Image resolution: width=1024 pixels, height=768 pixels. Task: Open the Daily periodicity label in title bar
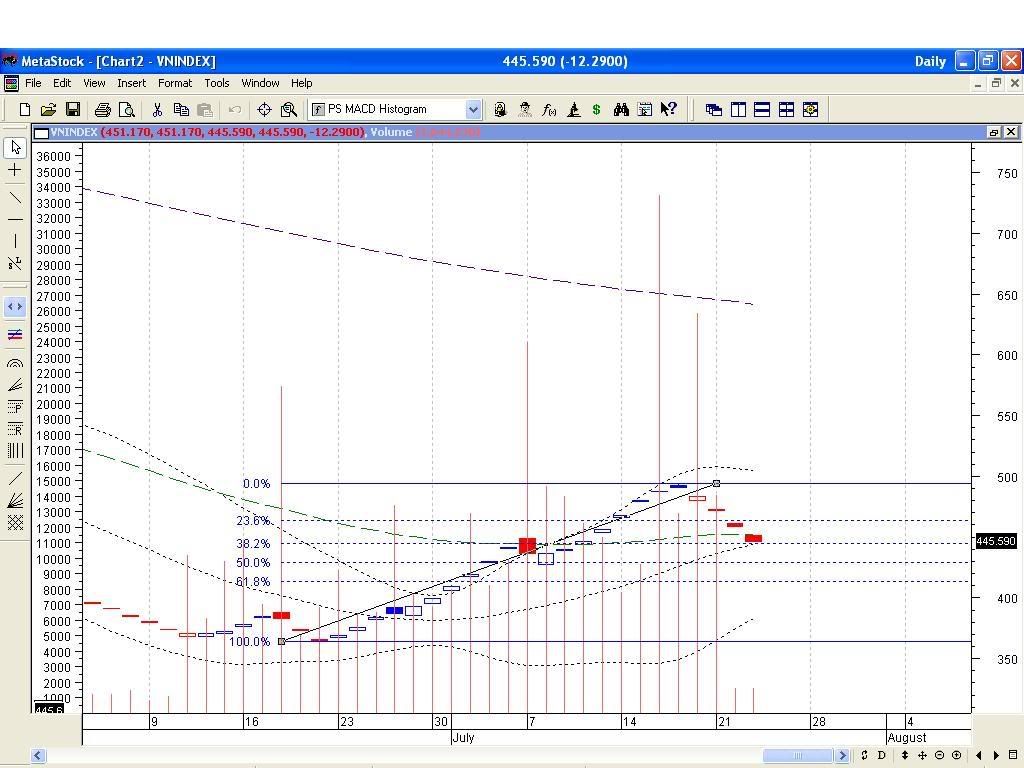coord(930,61)
